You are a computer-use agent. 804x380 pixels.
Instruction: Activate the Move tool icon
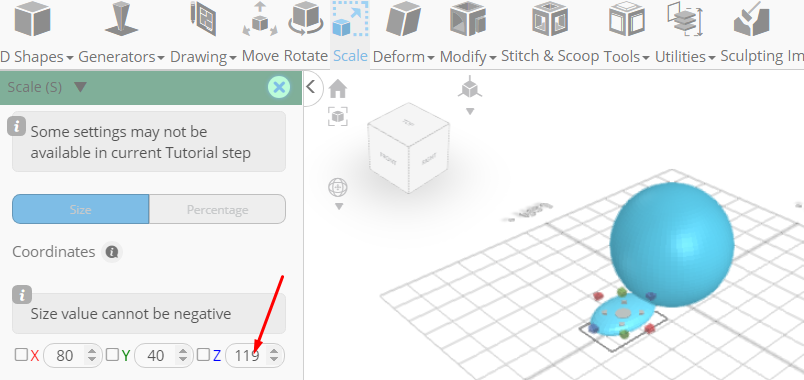point(260,19)
